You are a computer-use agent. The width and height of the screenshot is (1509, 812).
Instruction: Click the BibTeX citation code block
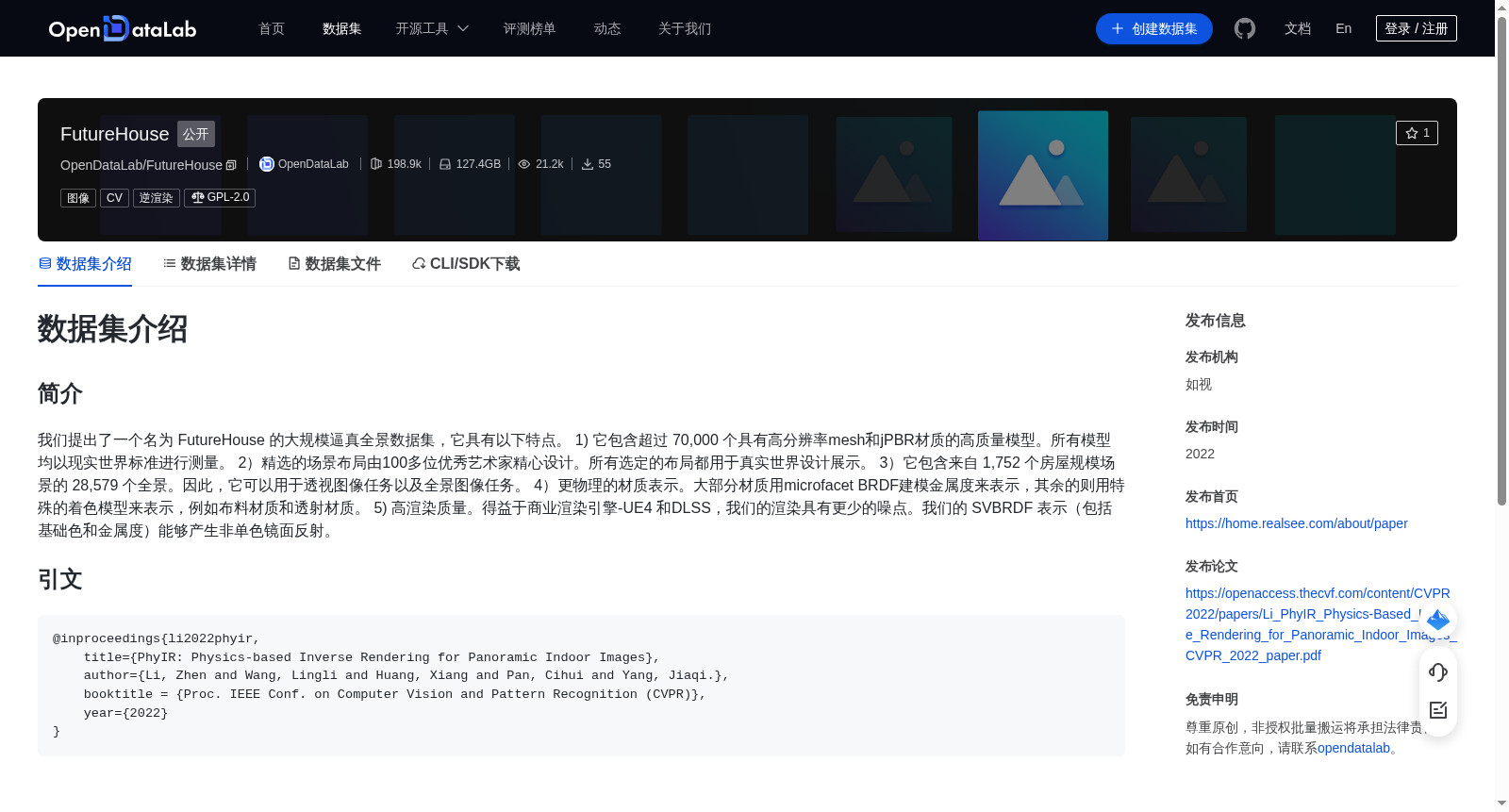(x=581, y=686)
